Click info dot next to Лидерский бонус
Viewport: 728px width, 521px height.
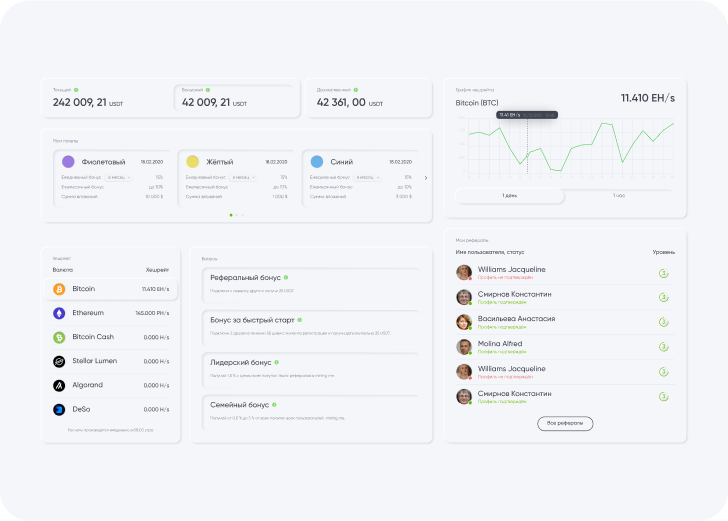[x=277, y=362]
